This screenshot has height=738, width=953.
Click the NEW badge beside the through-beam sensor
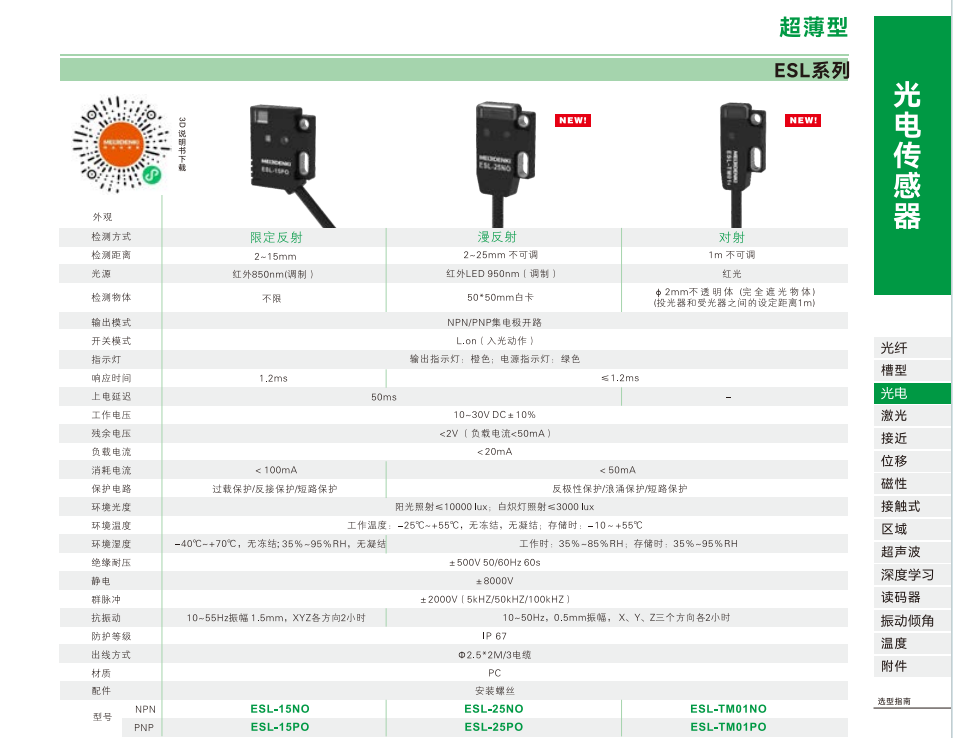click(x=803, y=121)
